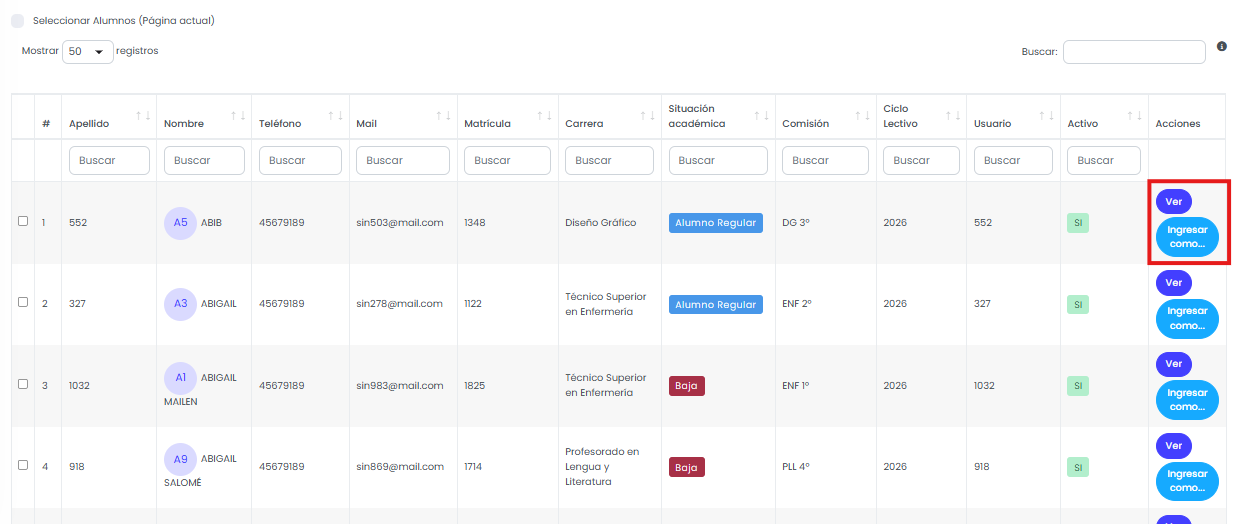The image size is (1240, 524).
Task: Sort table by Mail column arrows
Action: [443, 116]
